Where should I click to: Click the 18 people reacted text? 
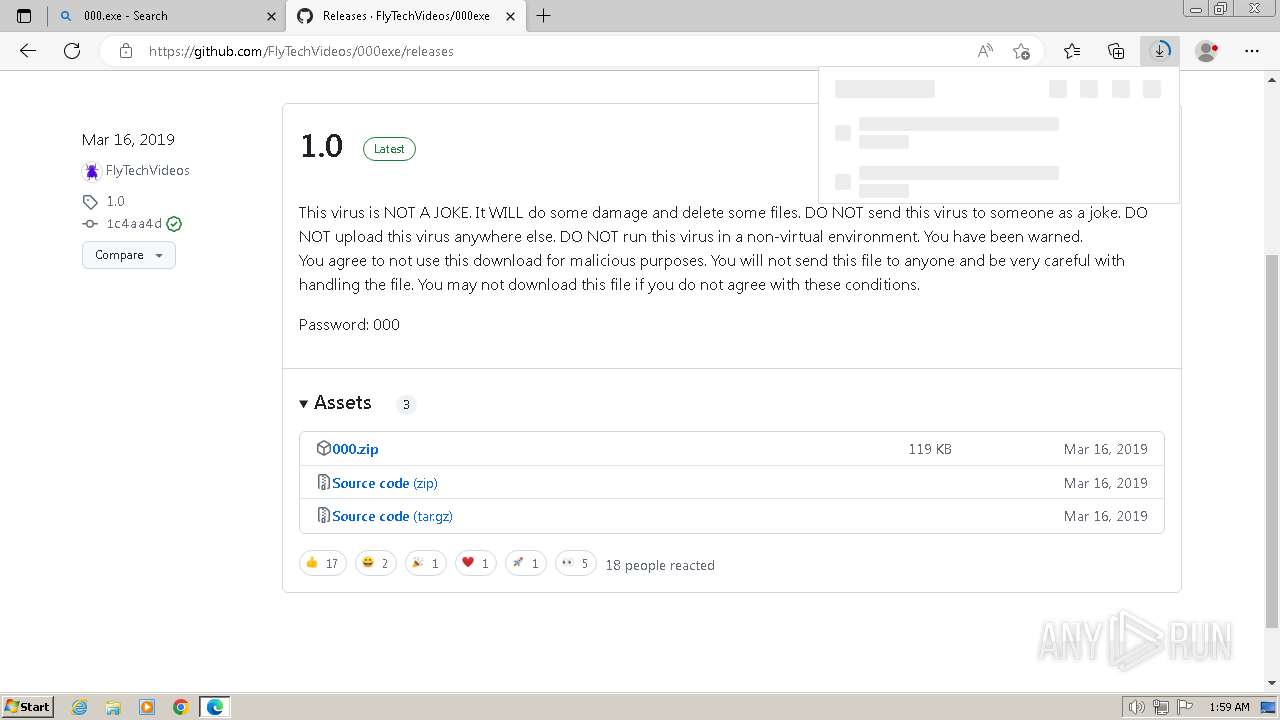[x=660, y=565]
